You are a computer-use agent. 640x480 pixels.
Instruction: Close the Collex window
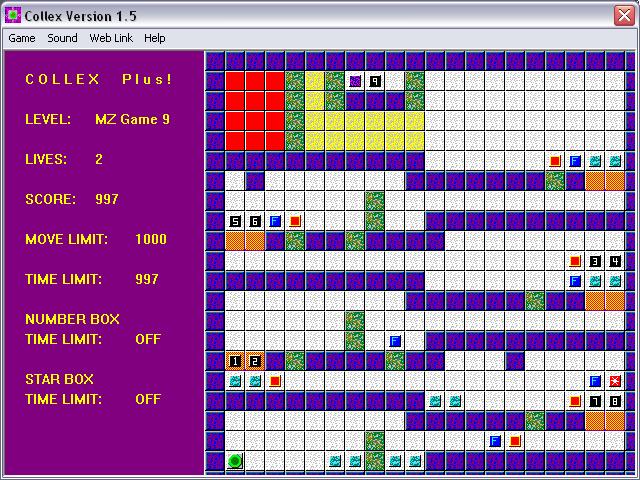point(624,16)
